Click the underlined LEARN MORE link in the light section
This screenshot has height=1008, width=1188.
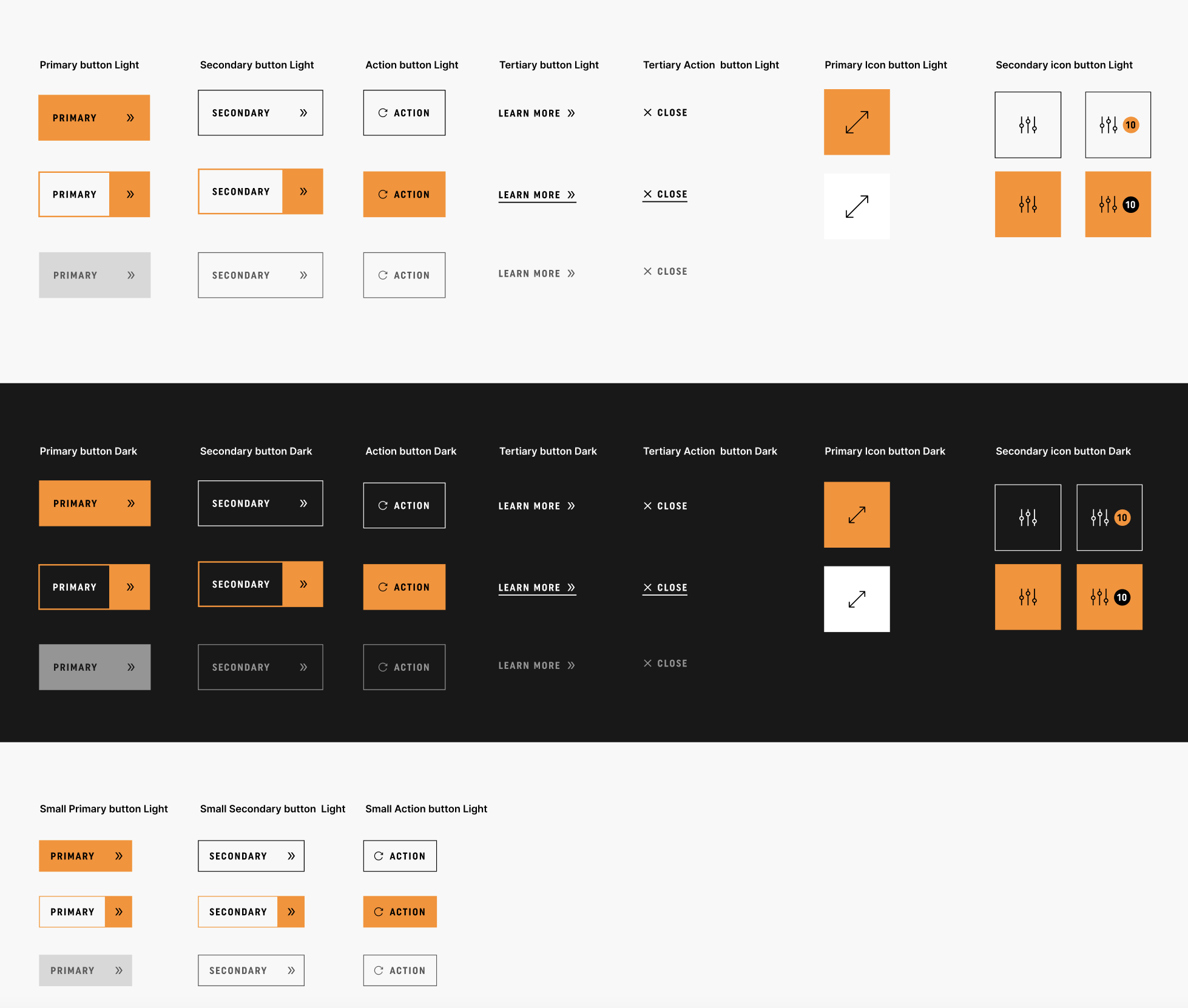(536, 195)
